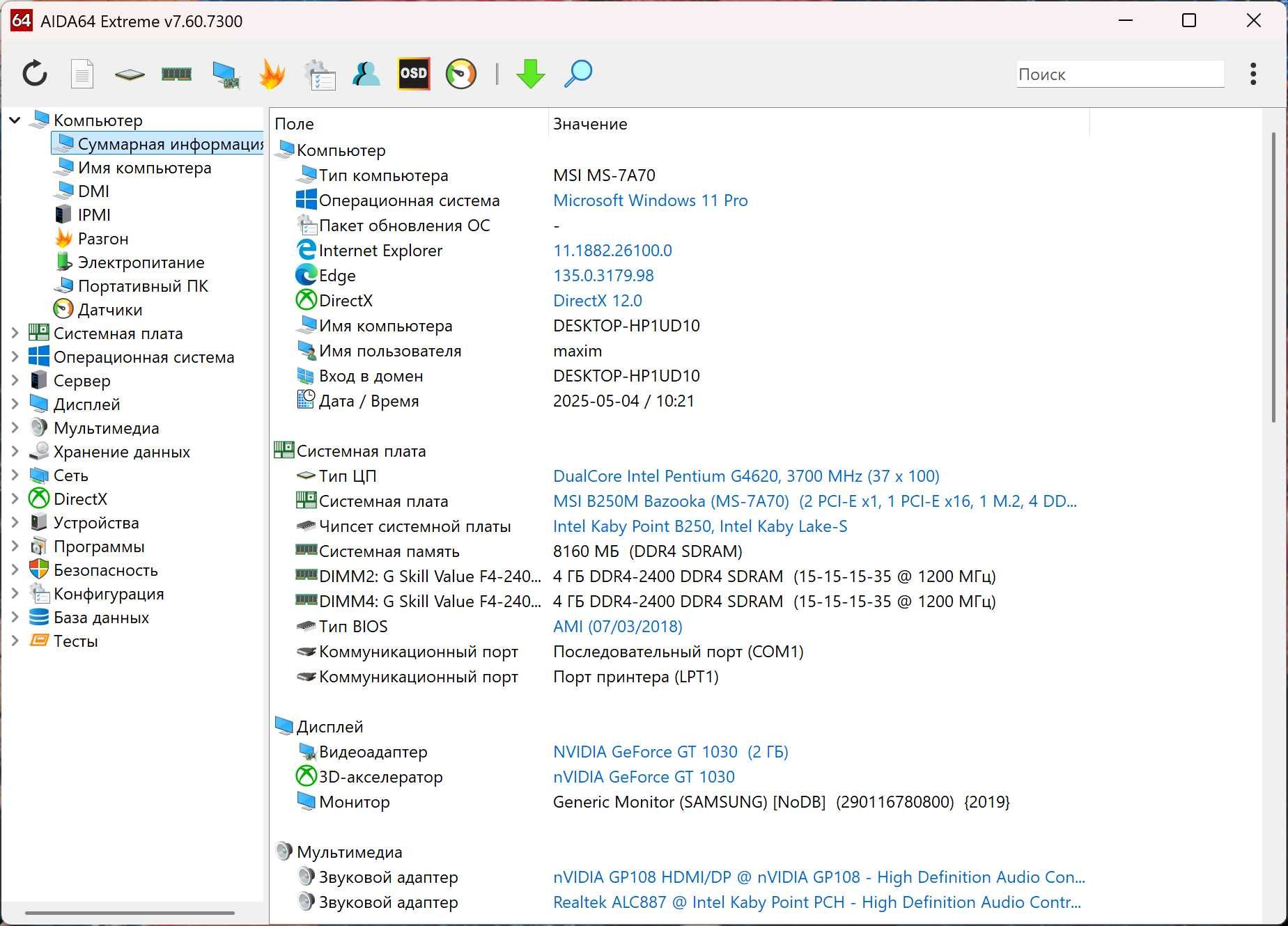Expand the Мультимедиа tree node
The image size is (1288, 926).
[x=15, y=428]
